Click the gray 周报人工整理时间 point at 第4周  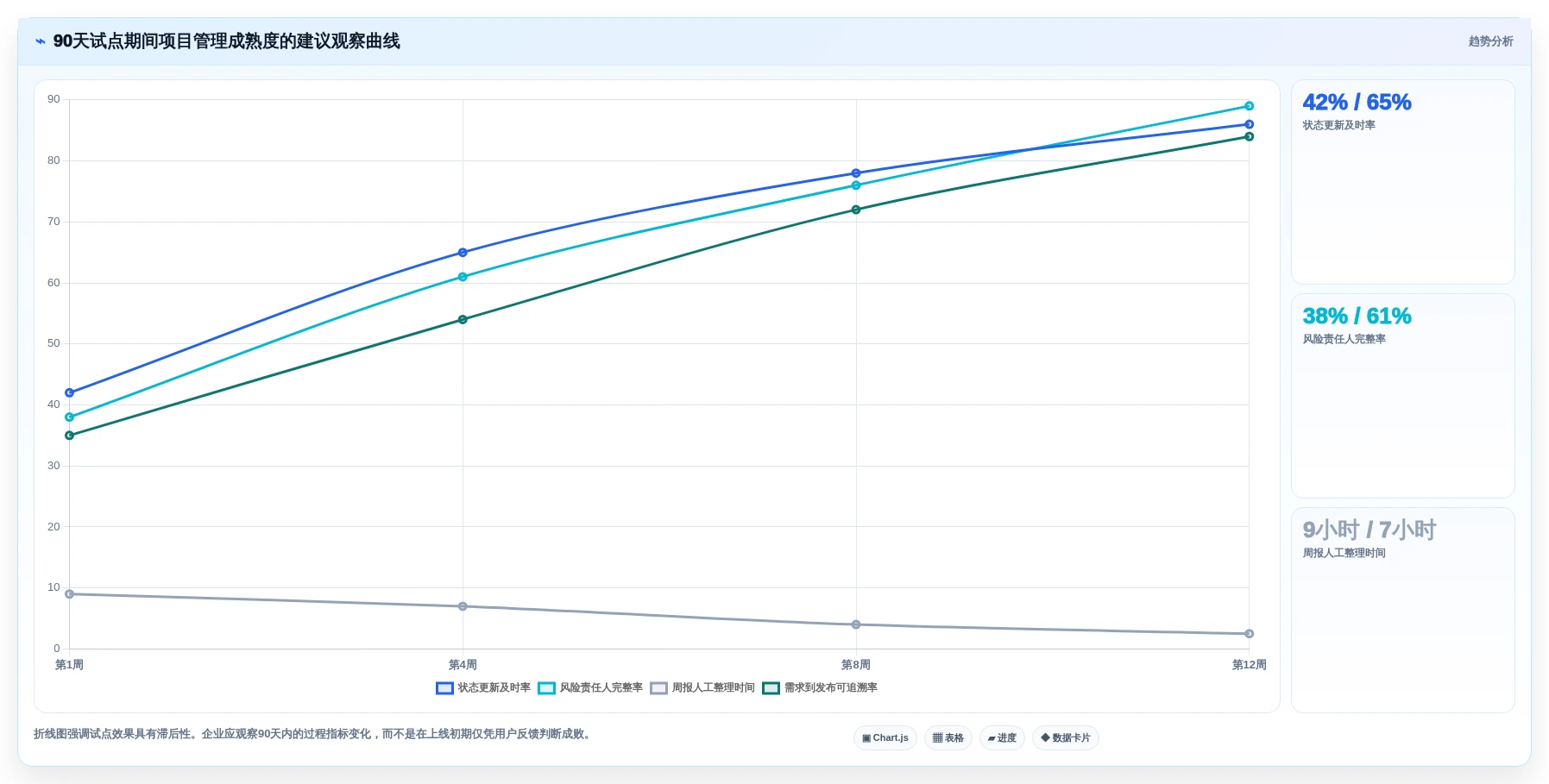point(463,606)
